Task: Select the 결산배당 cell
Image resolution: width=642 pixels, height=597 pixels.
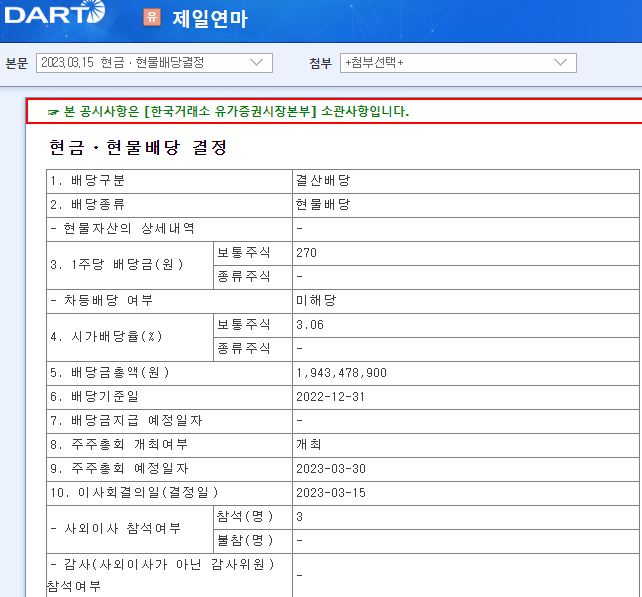Action: pos(466,181)
